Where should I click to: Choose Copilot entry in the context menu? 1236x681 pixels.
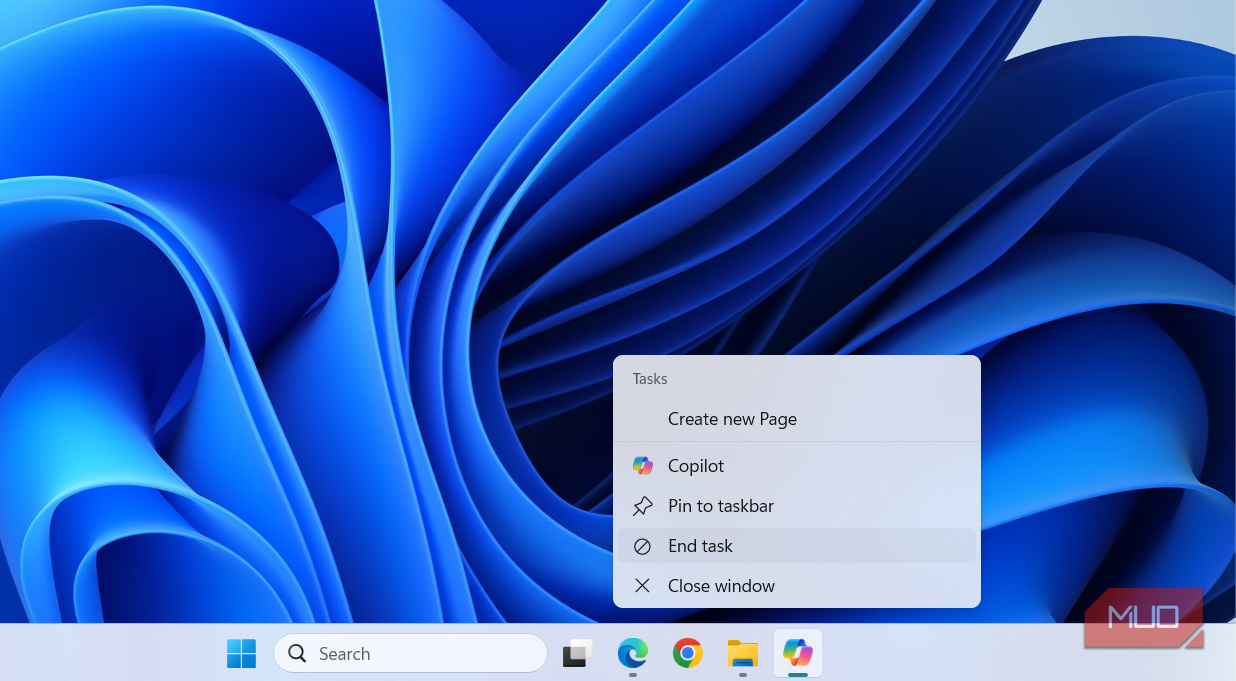click(796, 466)
